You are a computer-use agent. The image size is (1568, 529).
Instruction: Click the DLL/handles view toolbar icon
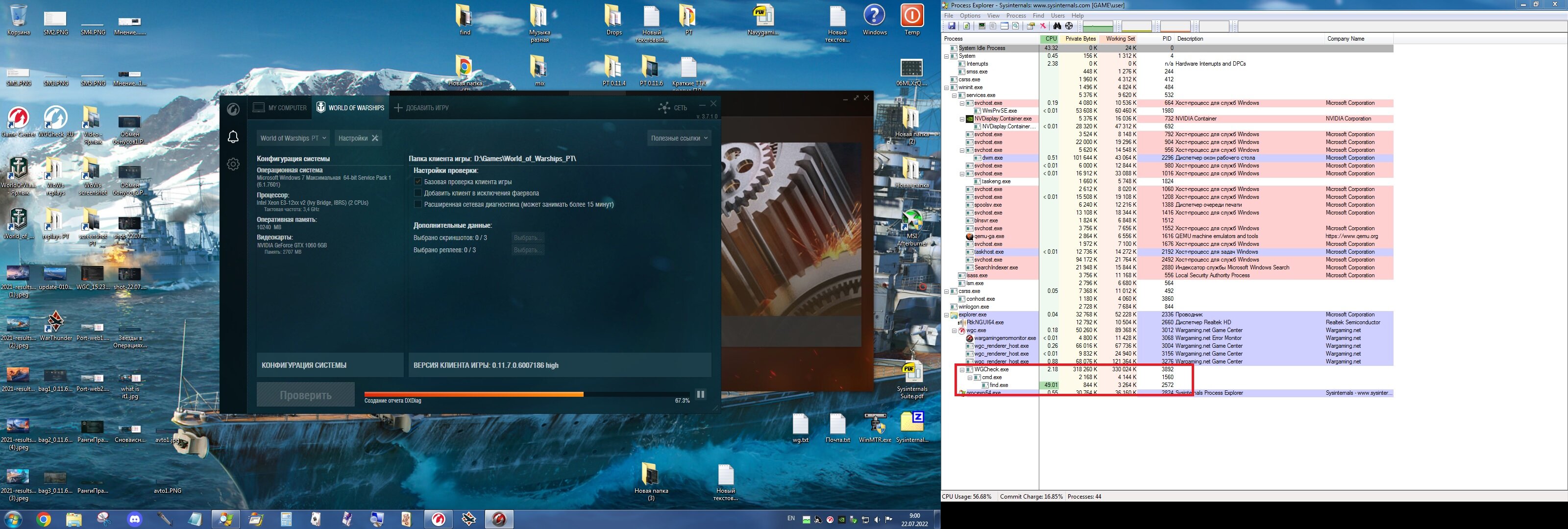click(x=1015, y=26)
